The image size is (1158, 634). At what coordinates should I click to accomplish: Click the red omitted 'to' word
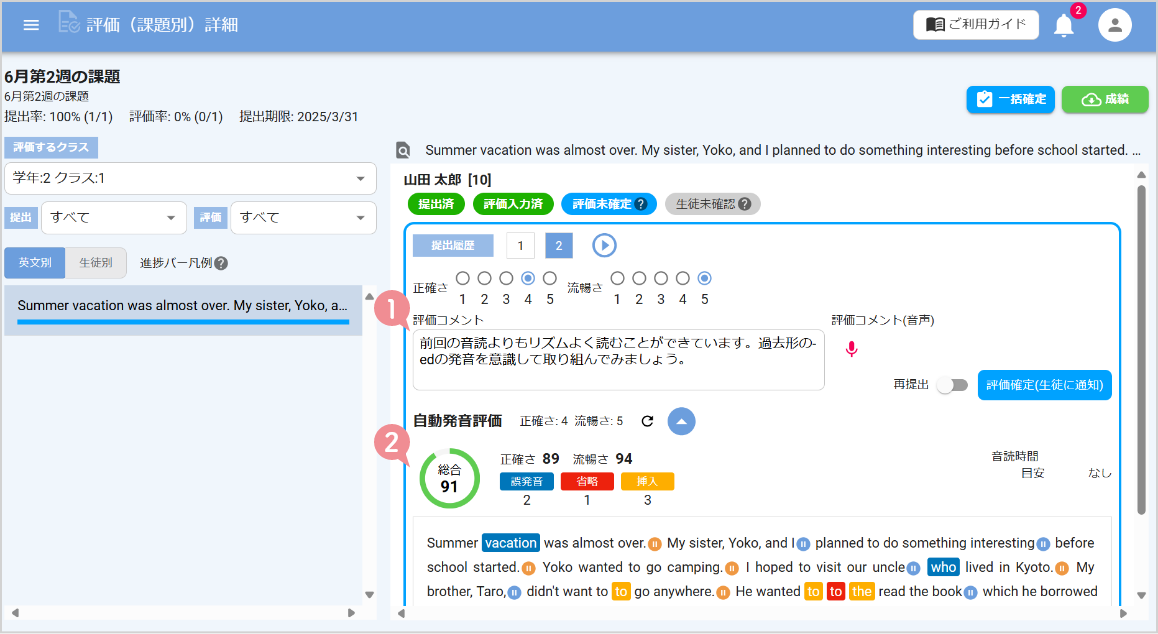836,592
